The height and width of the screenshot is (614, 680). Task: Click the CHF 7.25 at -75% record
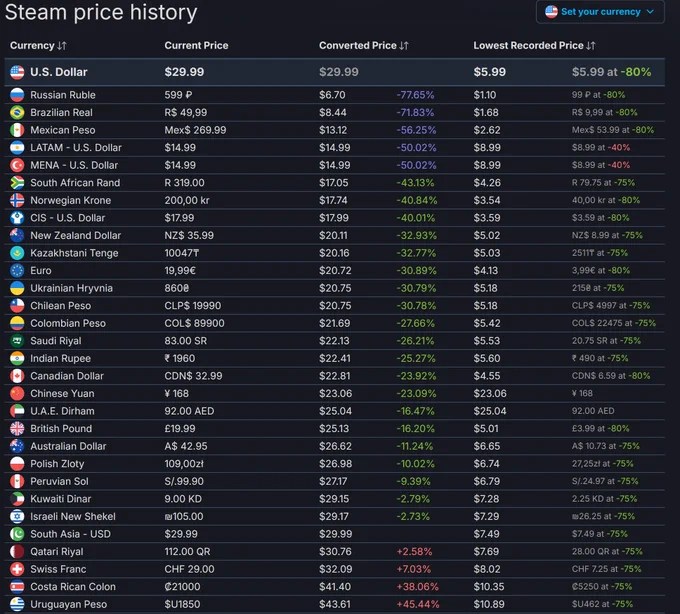pyautogui.click(x=606, y=569)
